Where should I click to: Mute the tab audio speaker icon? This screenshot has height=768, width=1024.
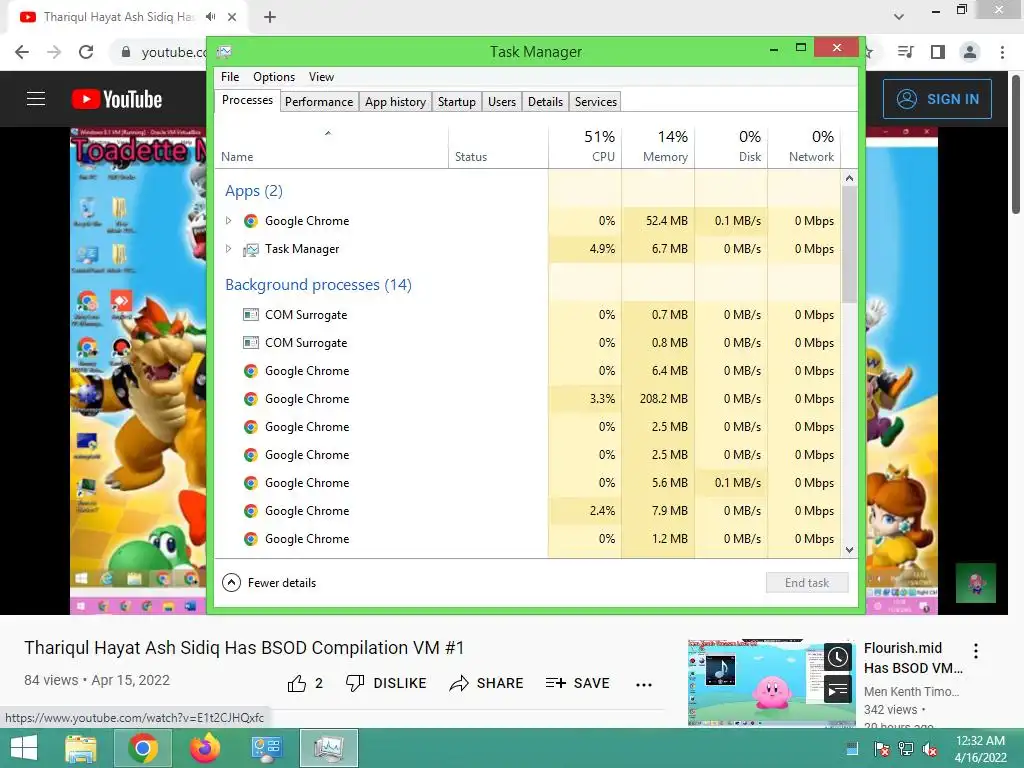click(x=210, y=17)
